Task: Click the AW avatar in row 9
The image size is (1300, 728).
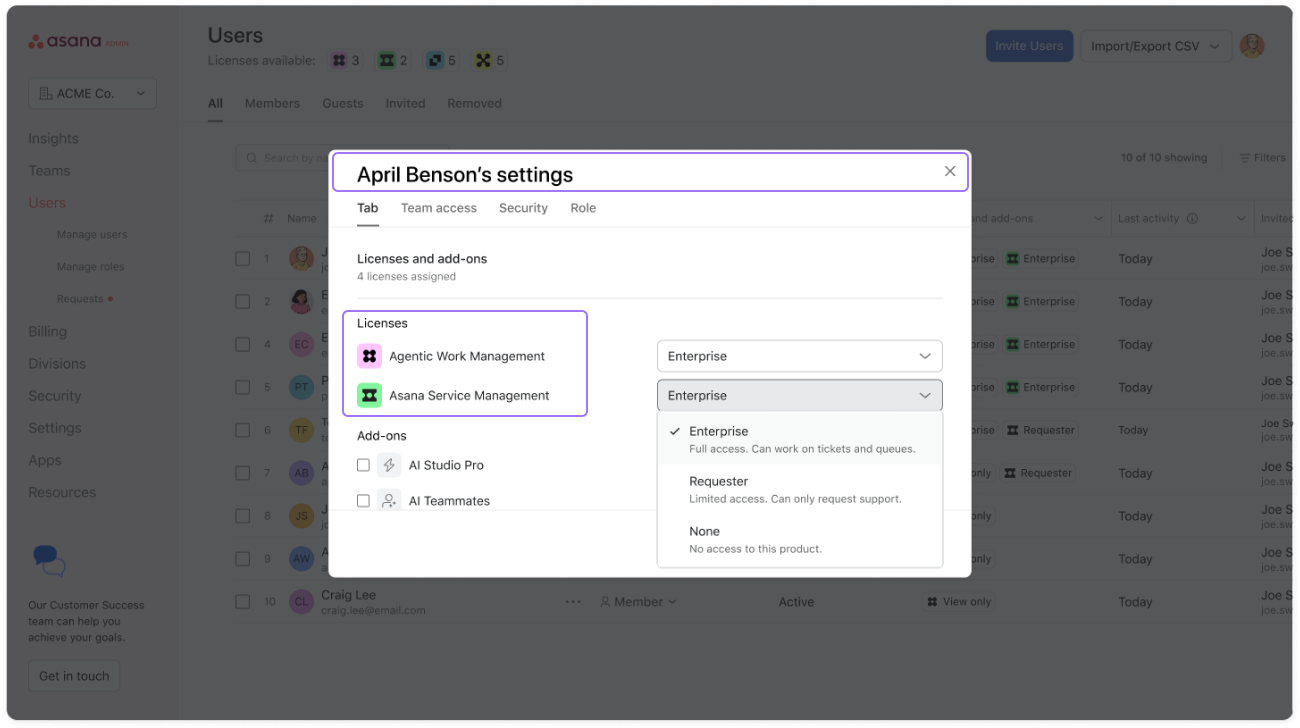Action: tap(301, 559)
